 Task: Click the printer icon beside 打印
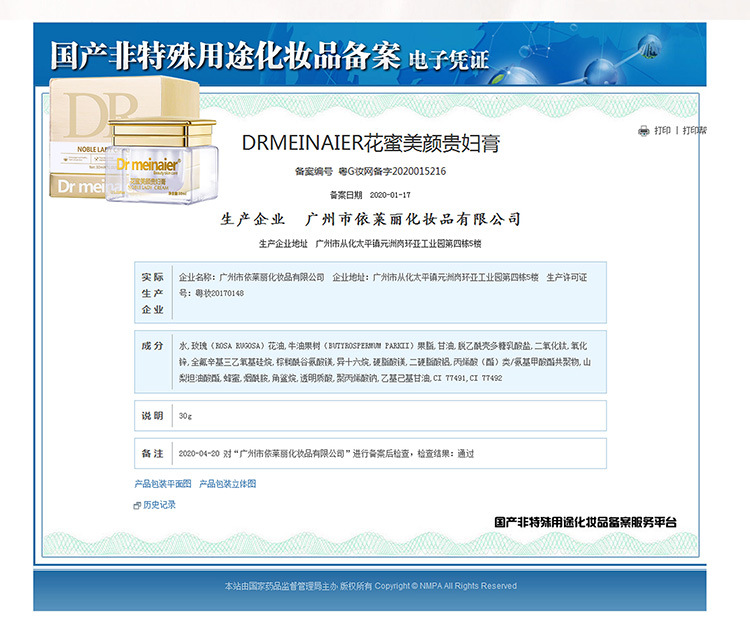click(x=644, y=131)
